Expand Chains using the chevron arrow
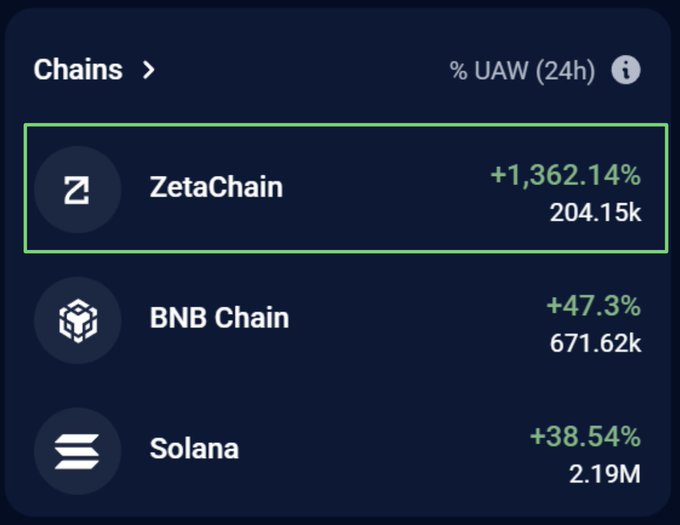The image size is (680, 525). [x=148, y=70]
